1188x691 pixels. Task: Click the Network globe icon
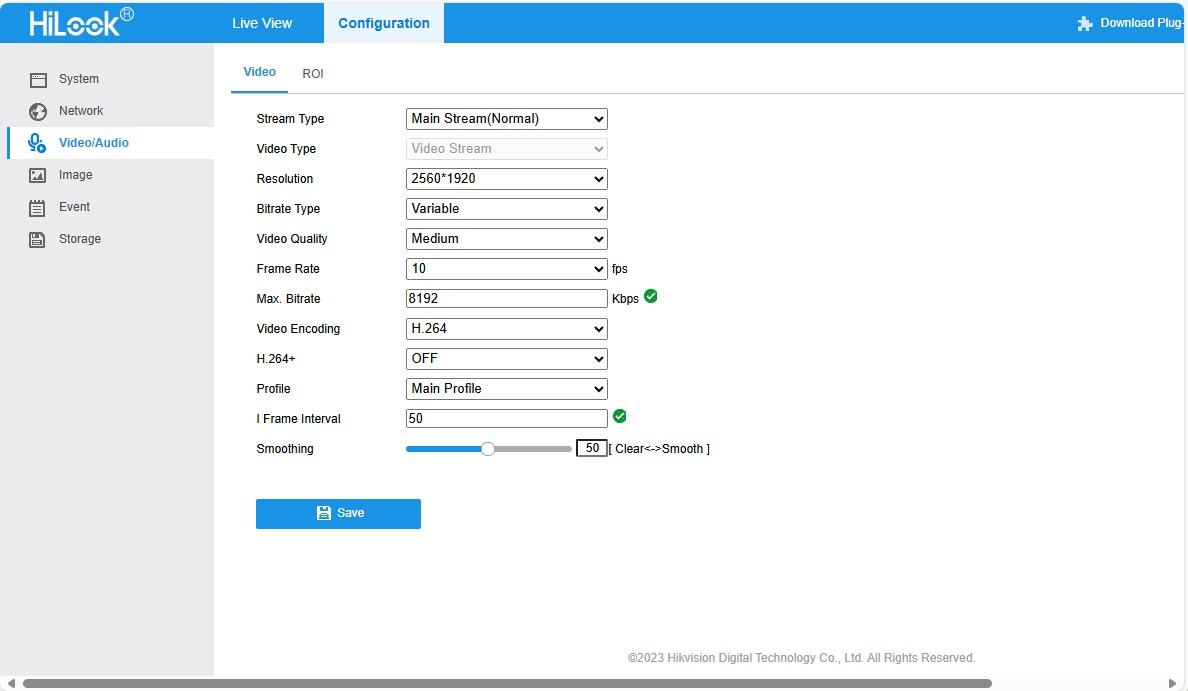point(38,112)
